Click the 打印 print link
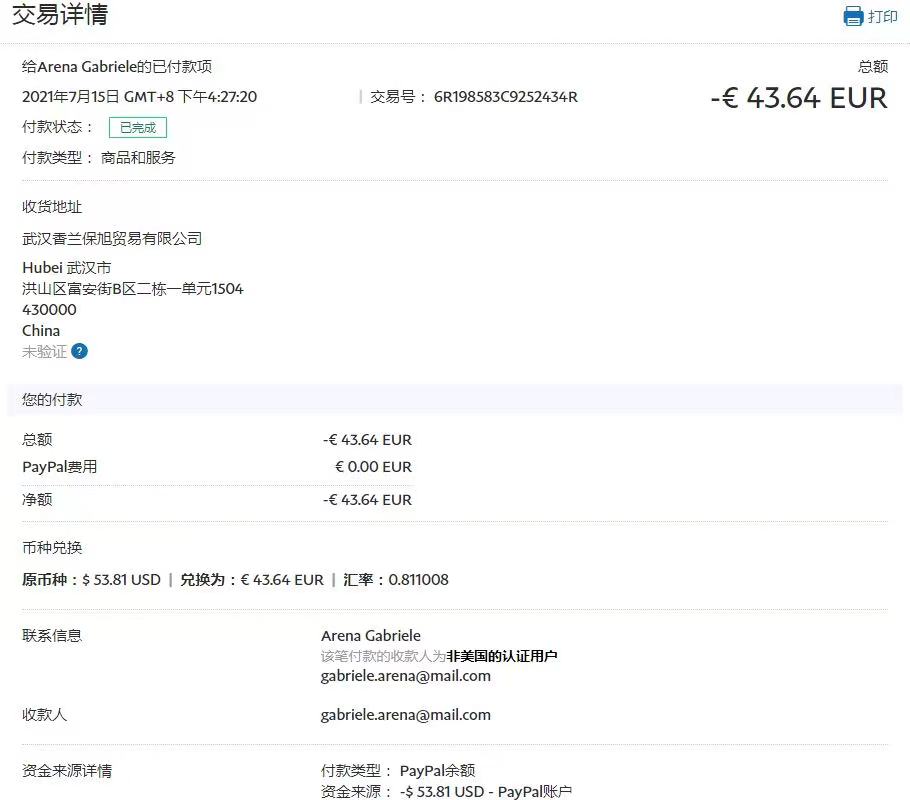The height and width of the screenshot is (800, 910). coord(882,16)
